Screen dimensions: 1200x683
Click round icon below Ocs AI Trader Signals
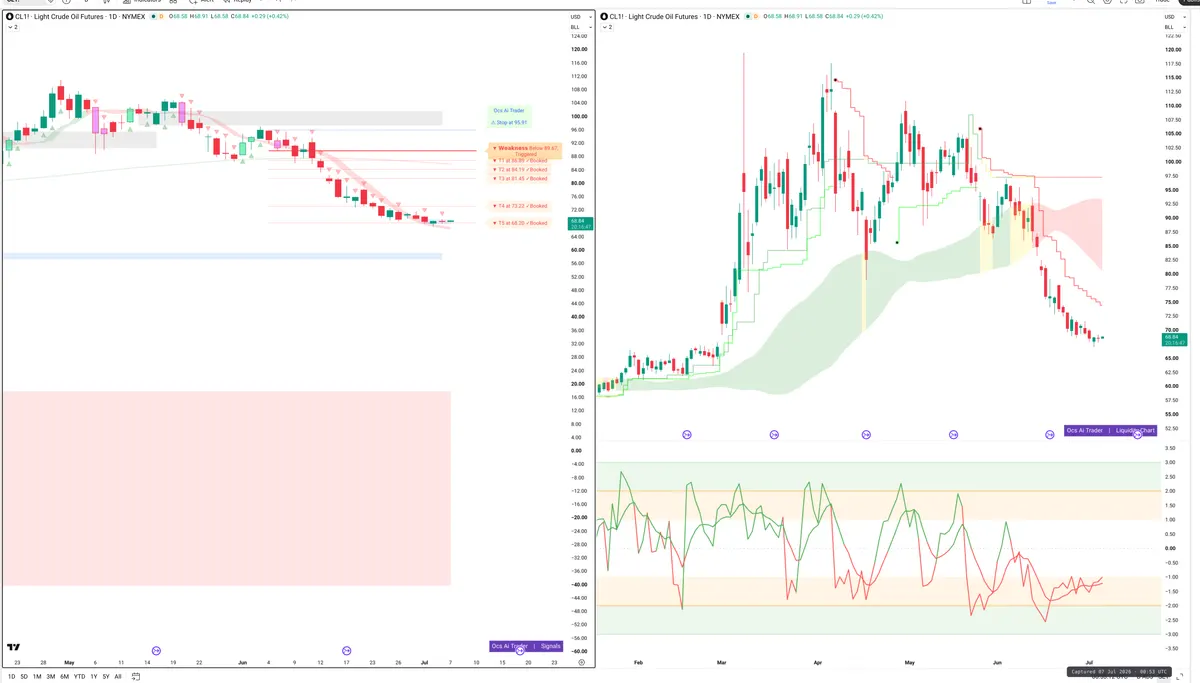click(x=520, y=651)
